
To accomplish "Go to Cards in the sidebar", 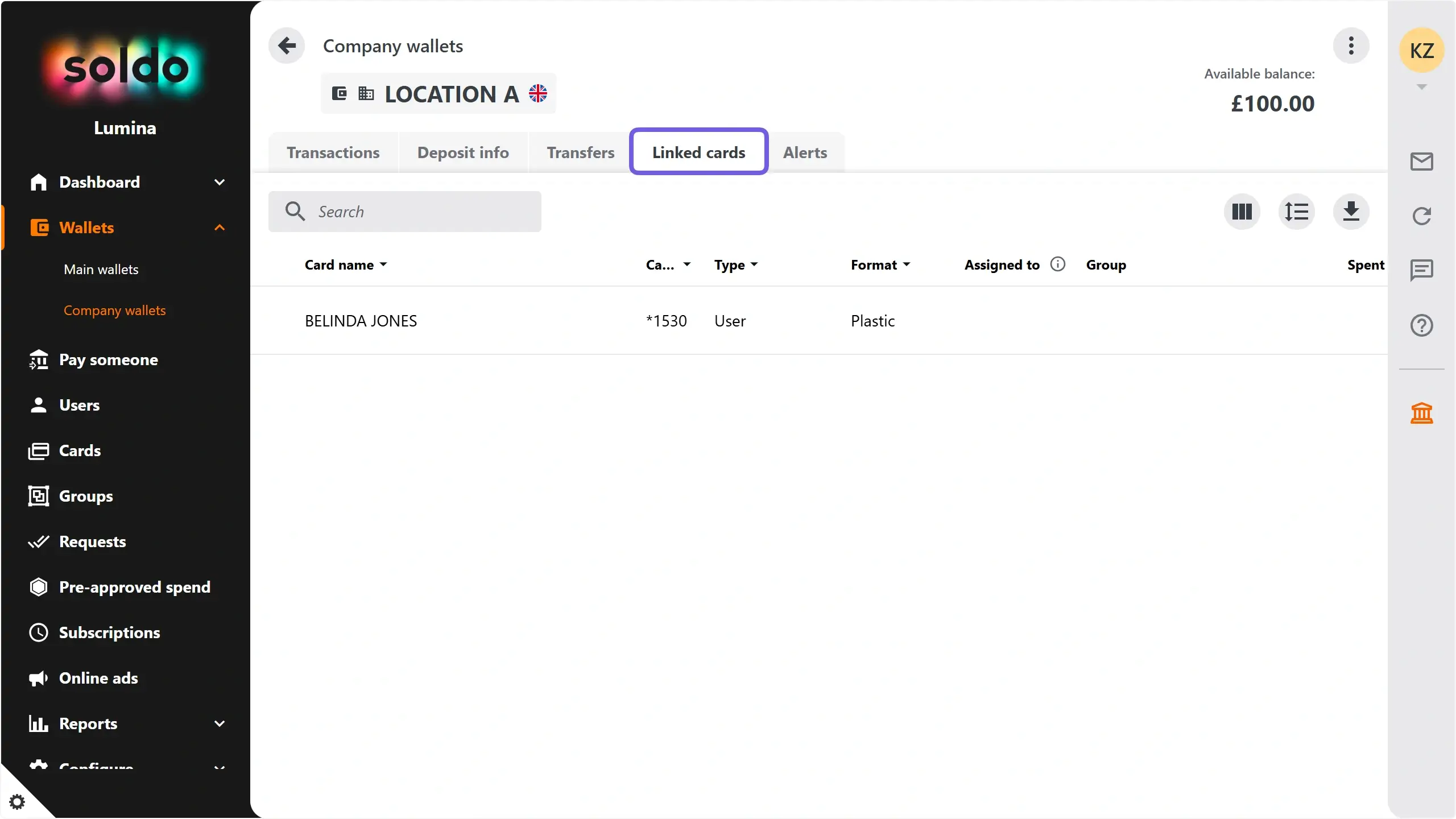I will (x=80, y=450).
